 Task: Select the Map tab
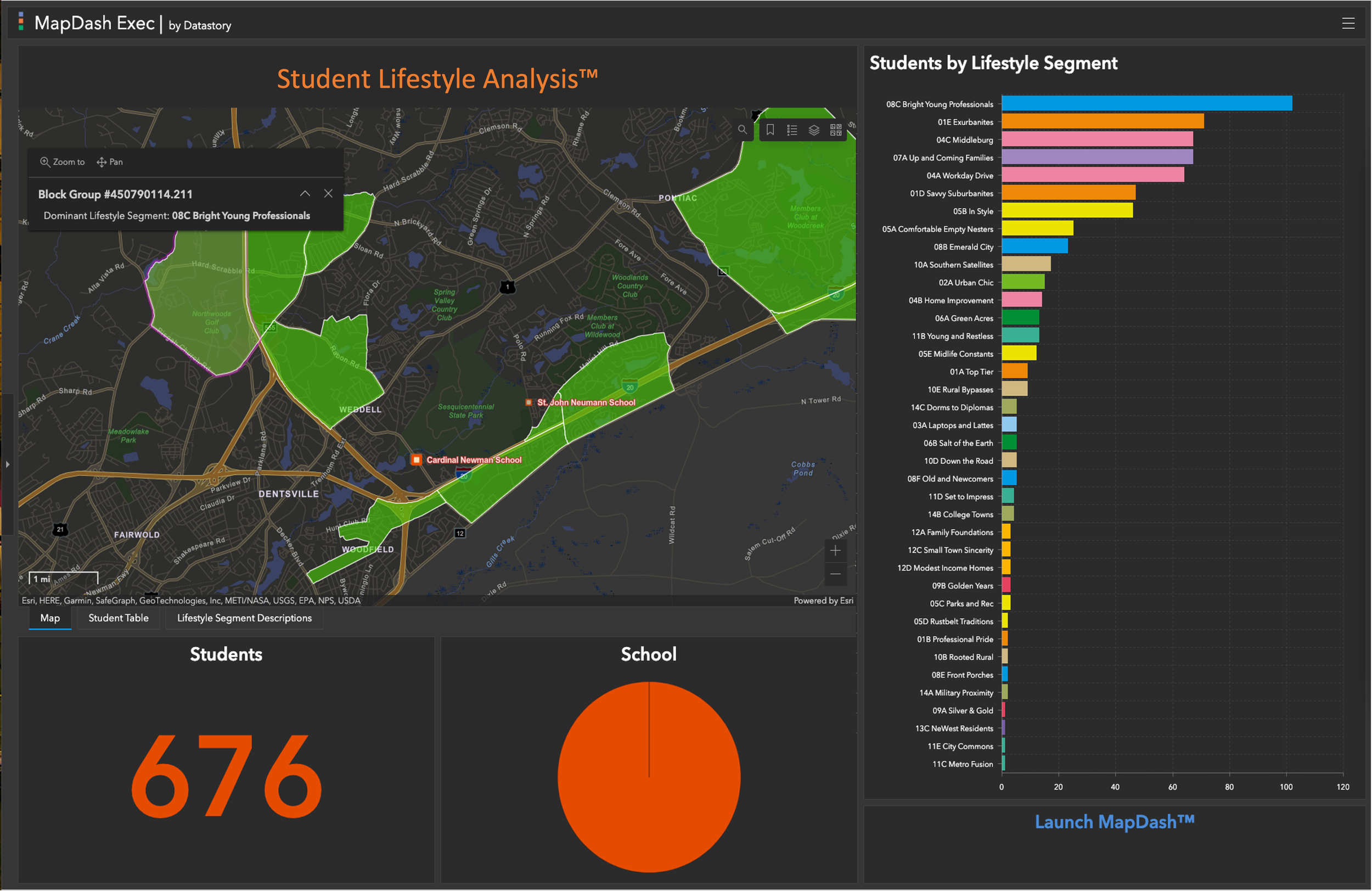pyautogui.click(x=50, y=618)
